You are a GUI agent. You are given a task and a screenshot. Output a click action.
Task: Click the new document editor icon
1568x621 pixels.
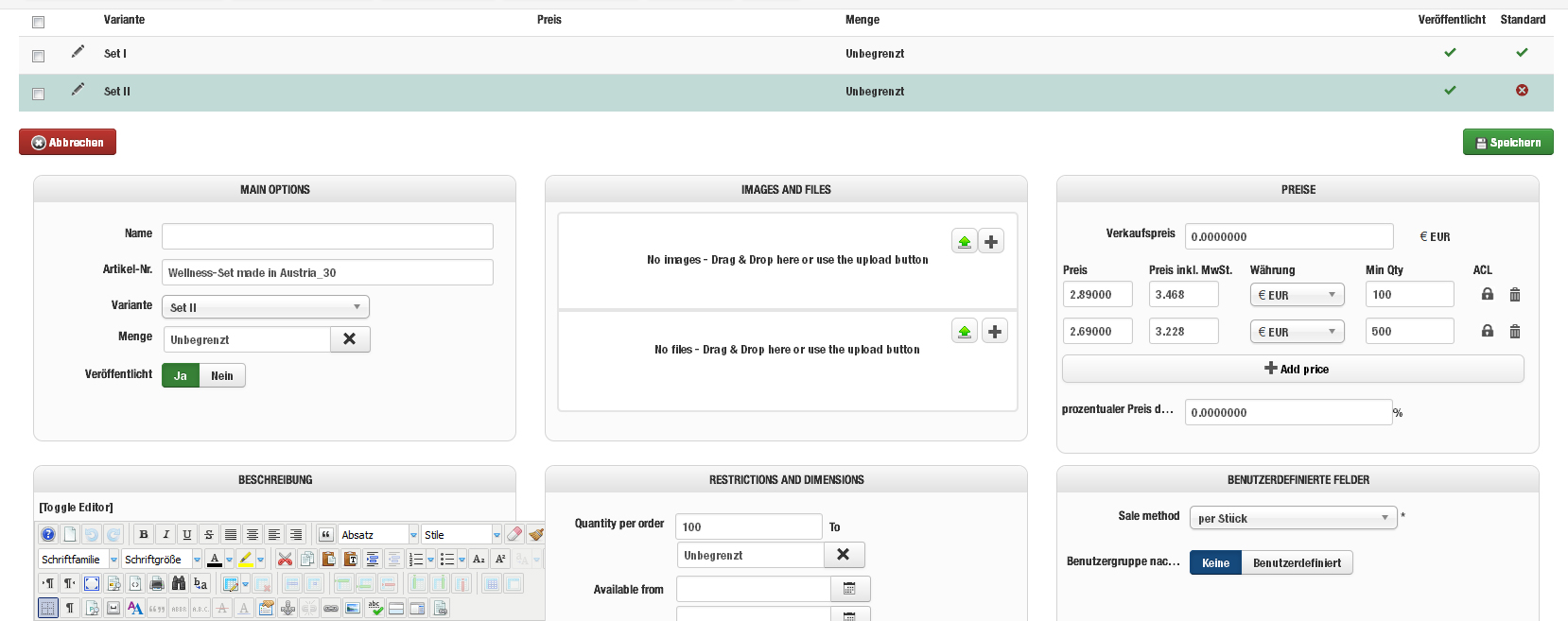point(69,534)
